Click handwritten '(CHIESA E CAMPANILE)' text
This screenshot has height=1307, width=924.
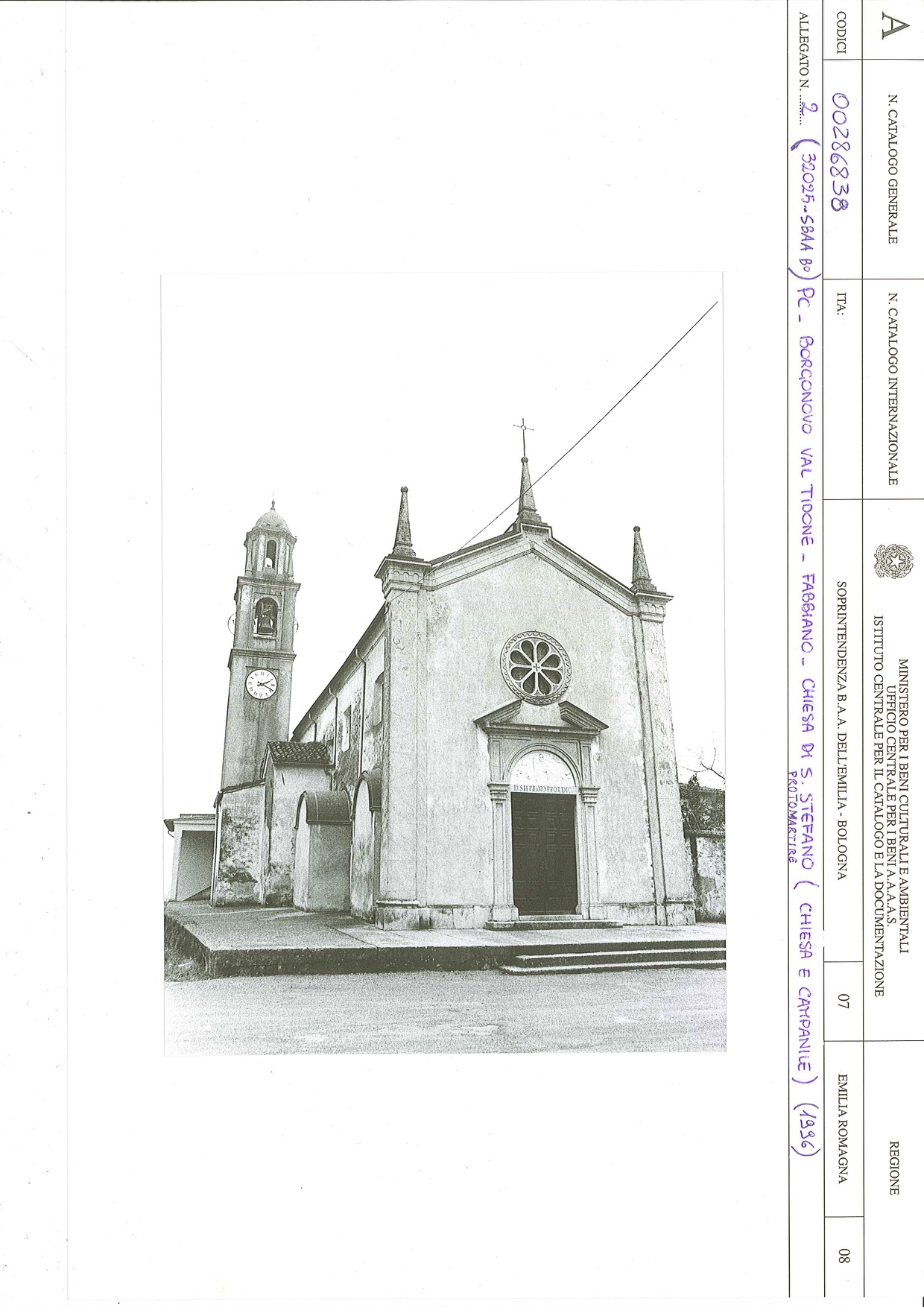tap(806, 982)
